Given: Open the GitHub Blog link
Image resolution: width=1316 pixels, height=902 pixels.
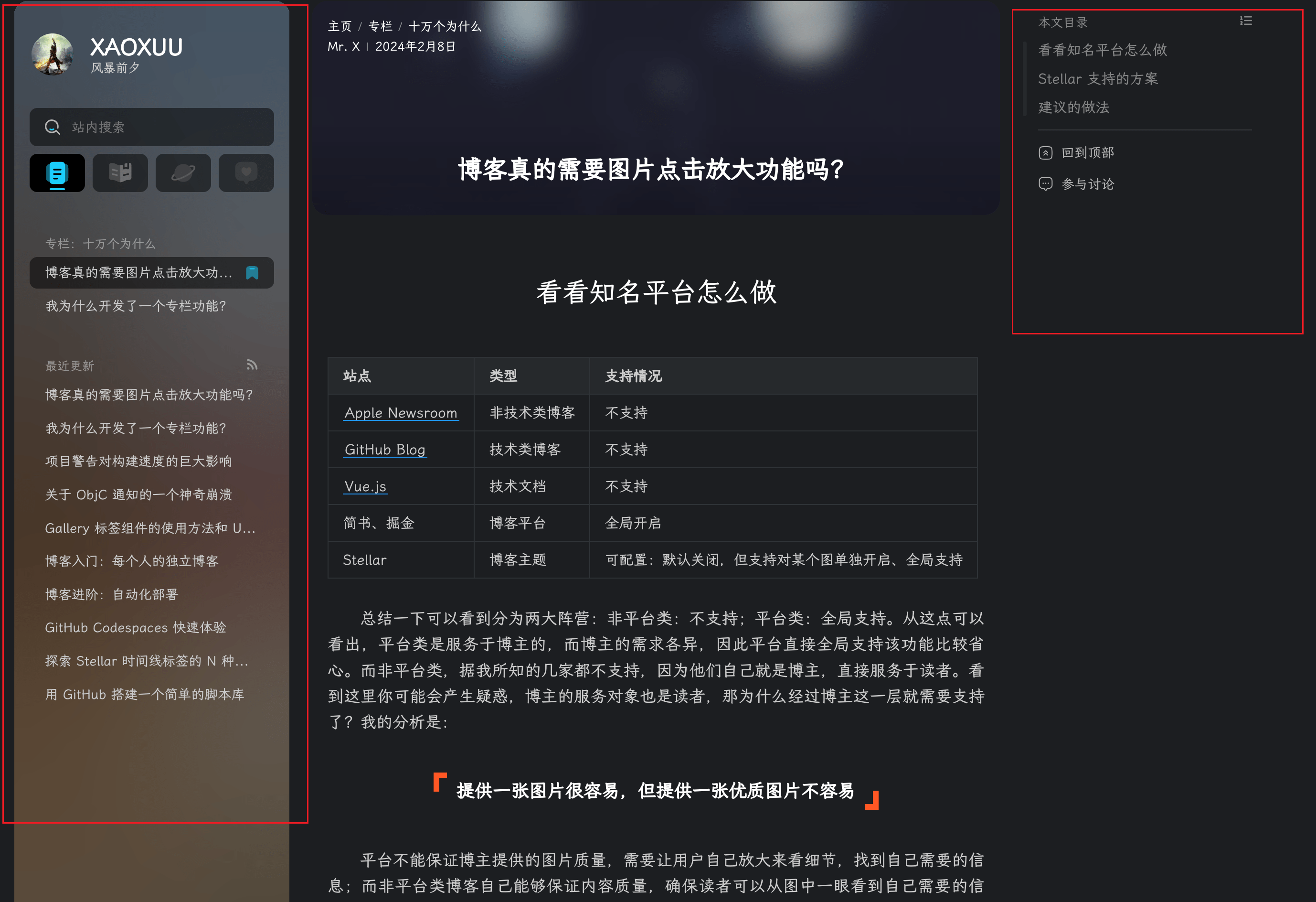Looking at the screenshot, I should click(x=384, y=449).
